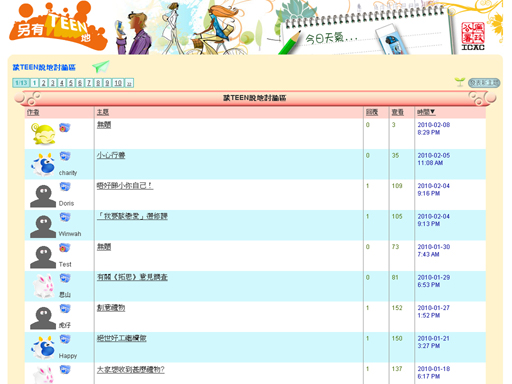Go to page 10 in pagination
Screen dimensions: 512x384
click(118, 83)
